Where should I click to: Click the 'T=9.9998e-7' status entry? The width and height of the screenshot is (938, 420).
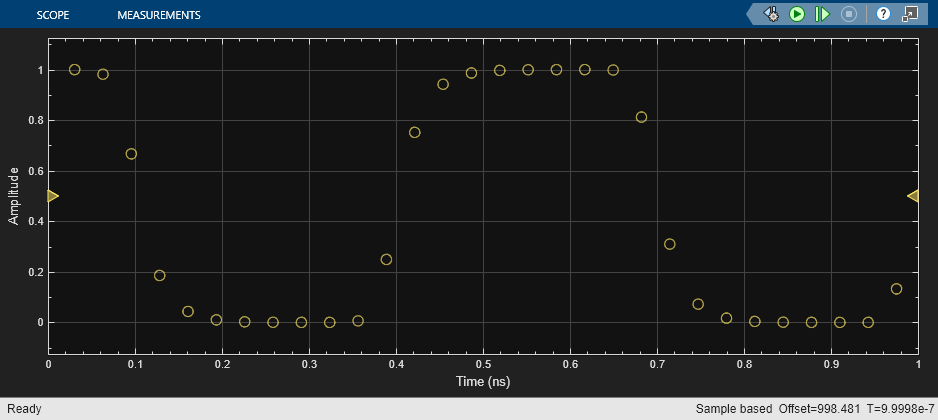tap(900, 409)
